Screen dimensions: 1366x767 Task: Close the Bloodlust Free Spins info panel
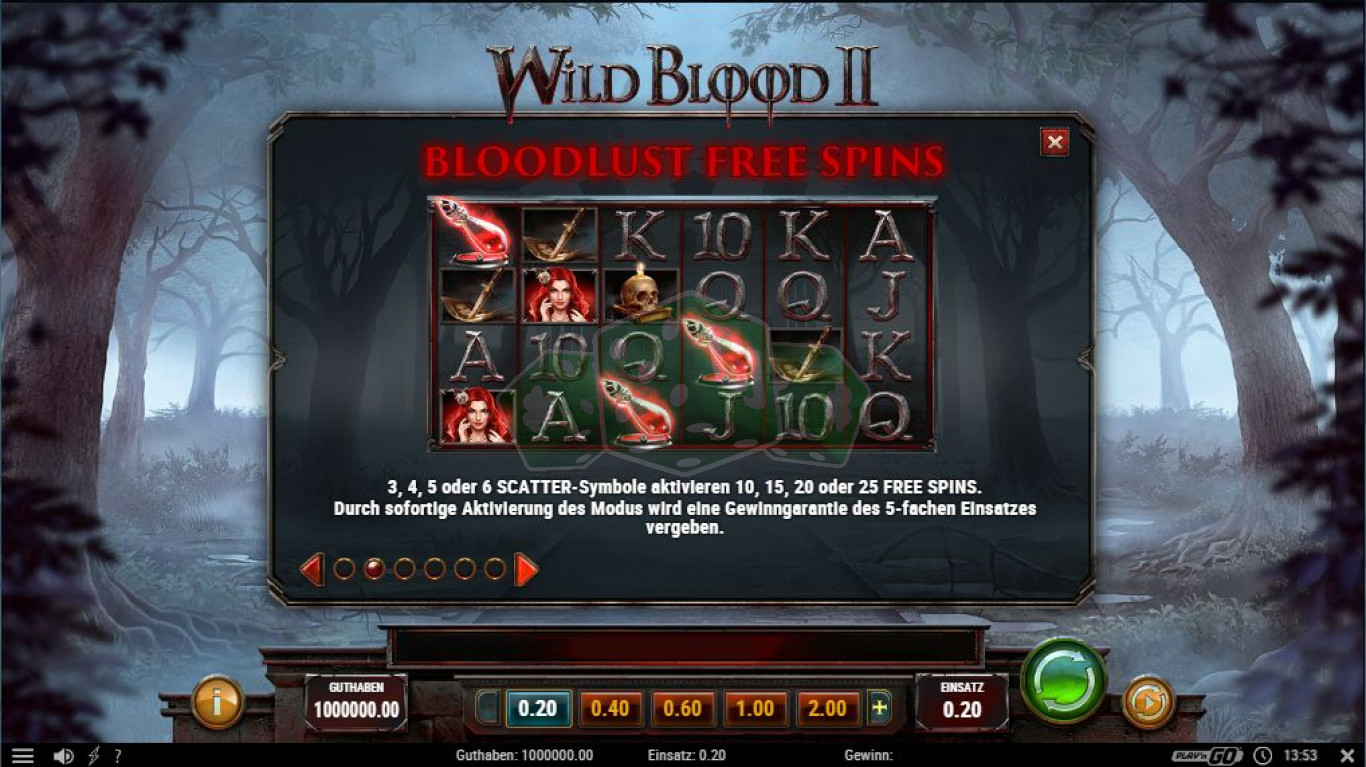click(1055, 142)
